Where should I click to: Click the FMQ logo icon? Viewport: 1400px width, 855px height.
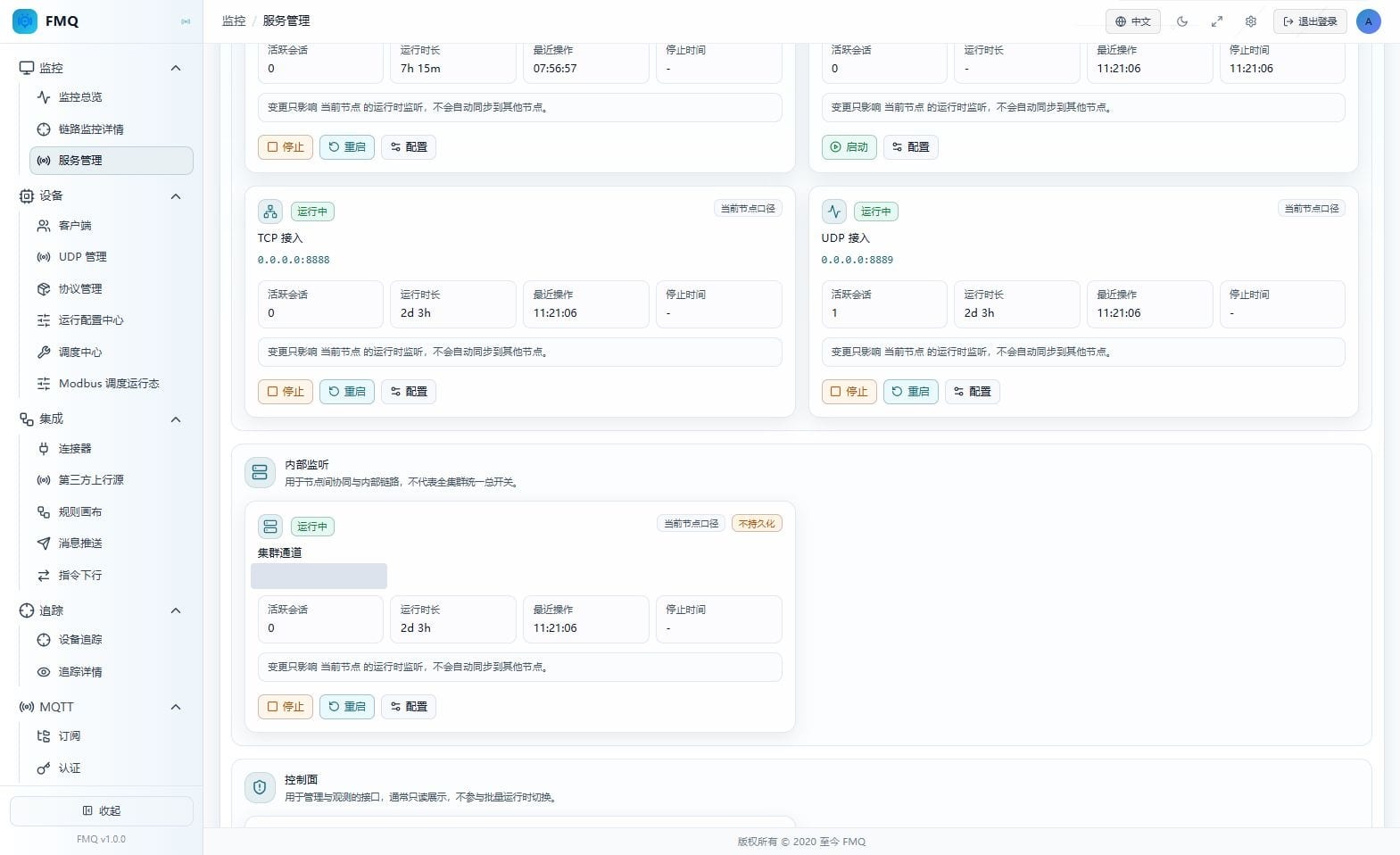tap(25, 21)
